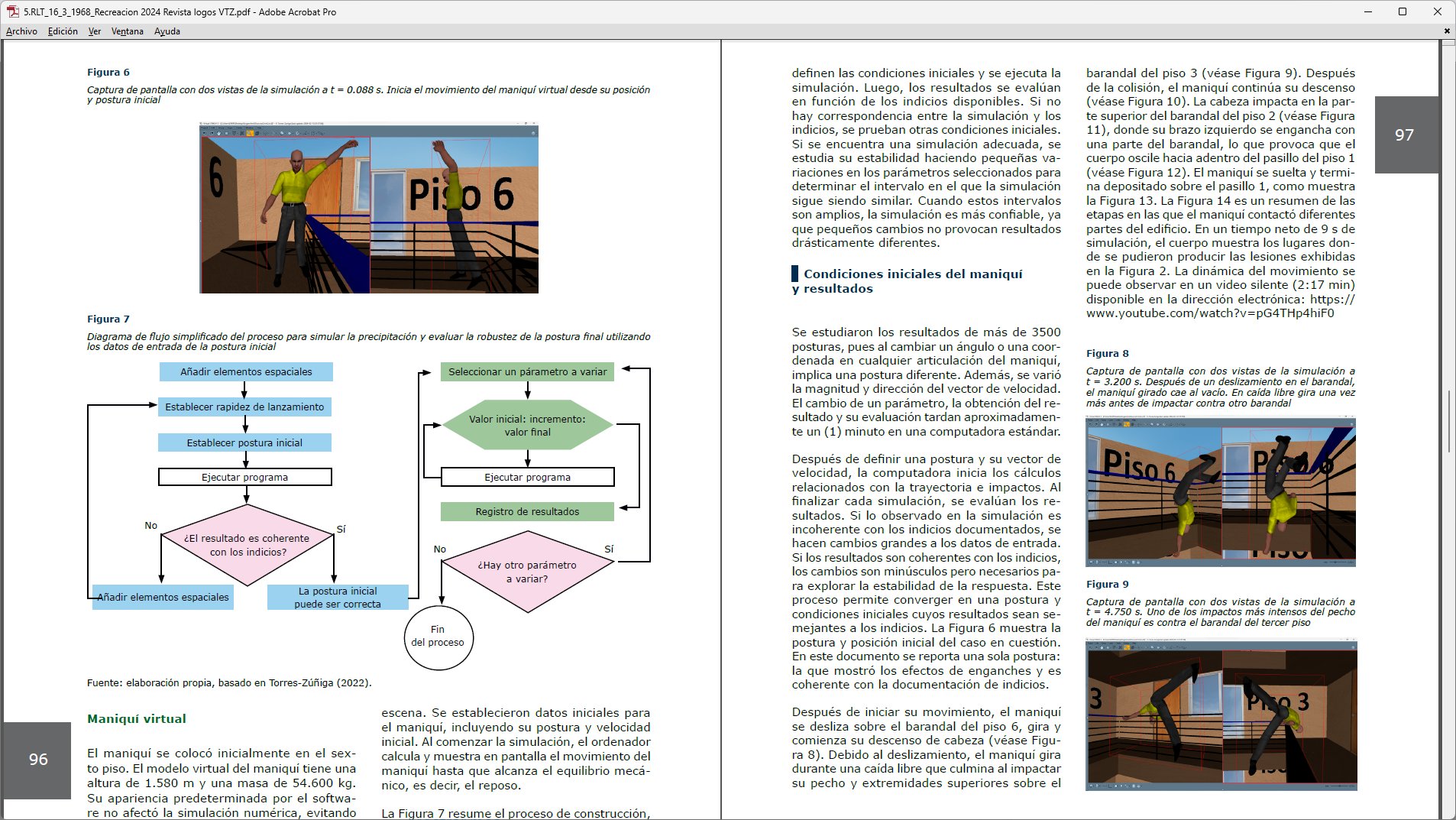
Task: Click the paragraph starting 'Después de definir una postura'
Action: point(926,572)
